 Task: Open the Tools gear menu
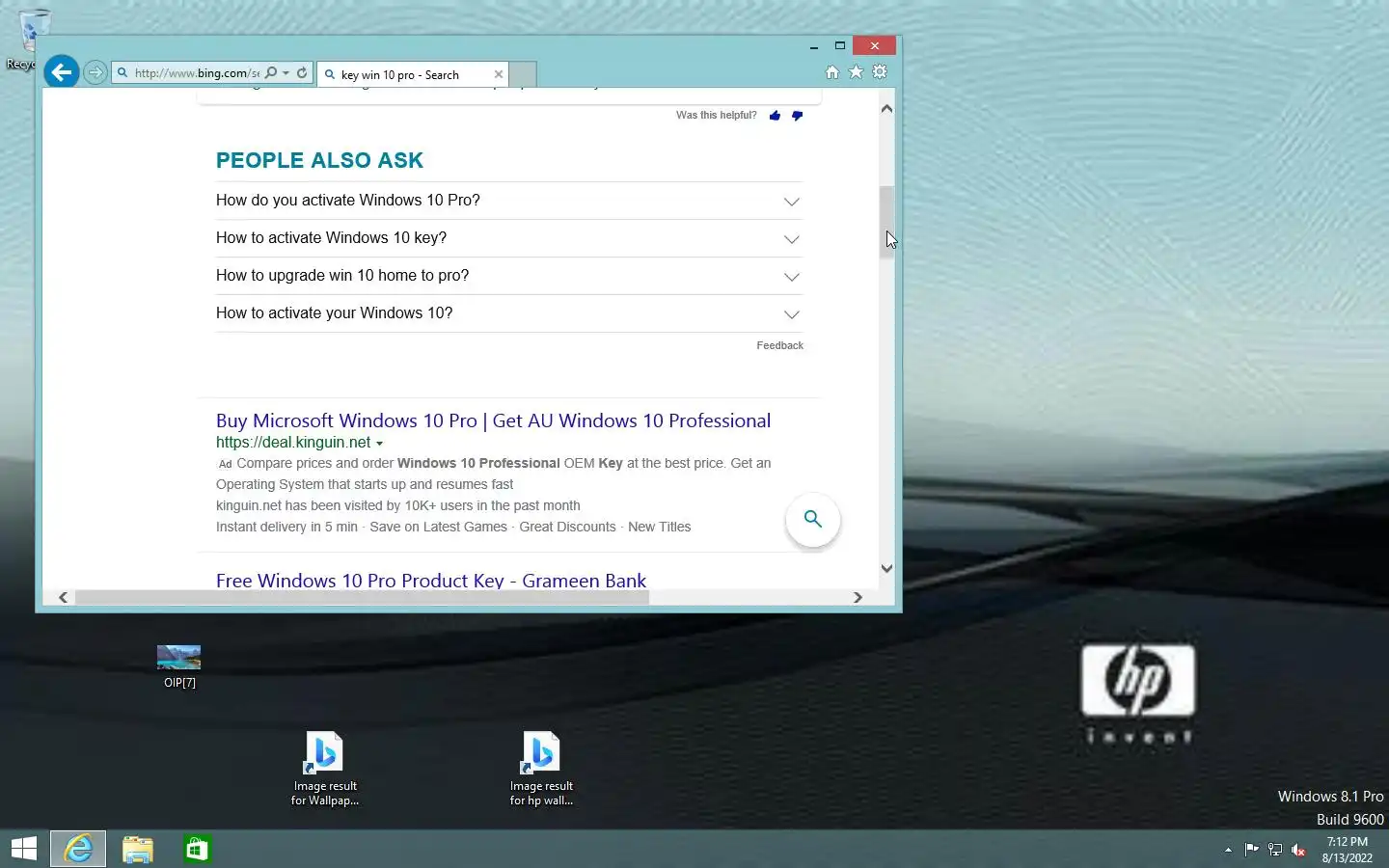[880, 72]
